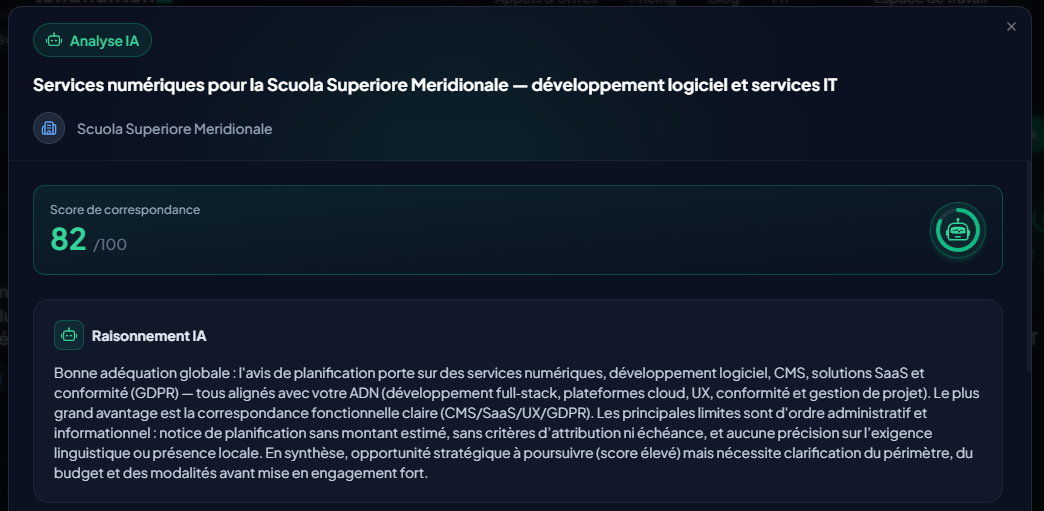Select the 82 match score value

(68, 240)
